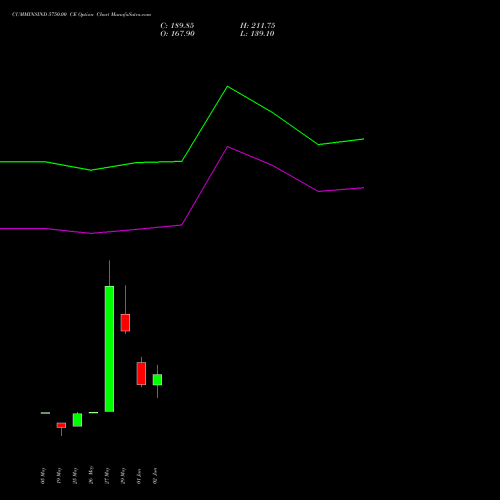Click the CUMMINSIND 5750.00 CE Option chart title
The height and width of the screenshot is (500, 500).
click(x=81, y=15)
